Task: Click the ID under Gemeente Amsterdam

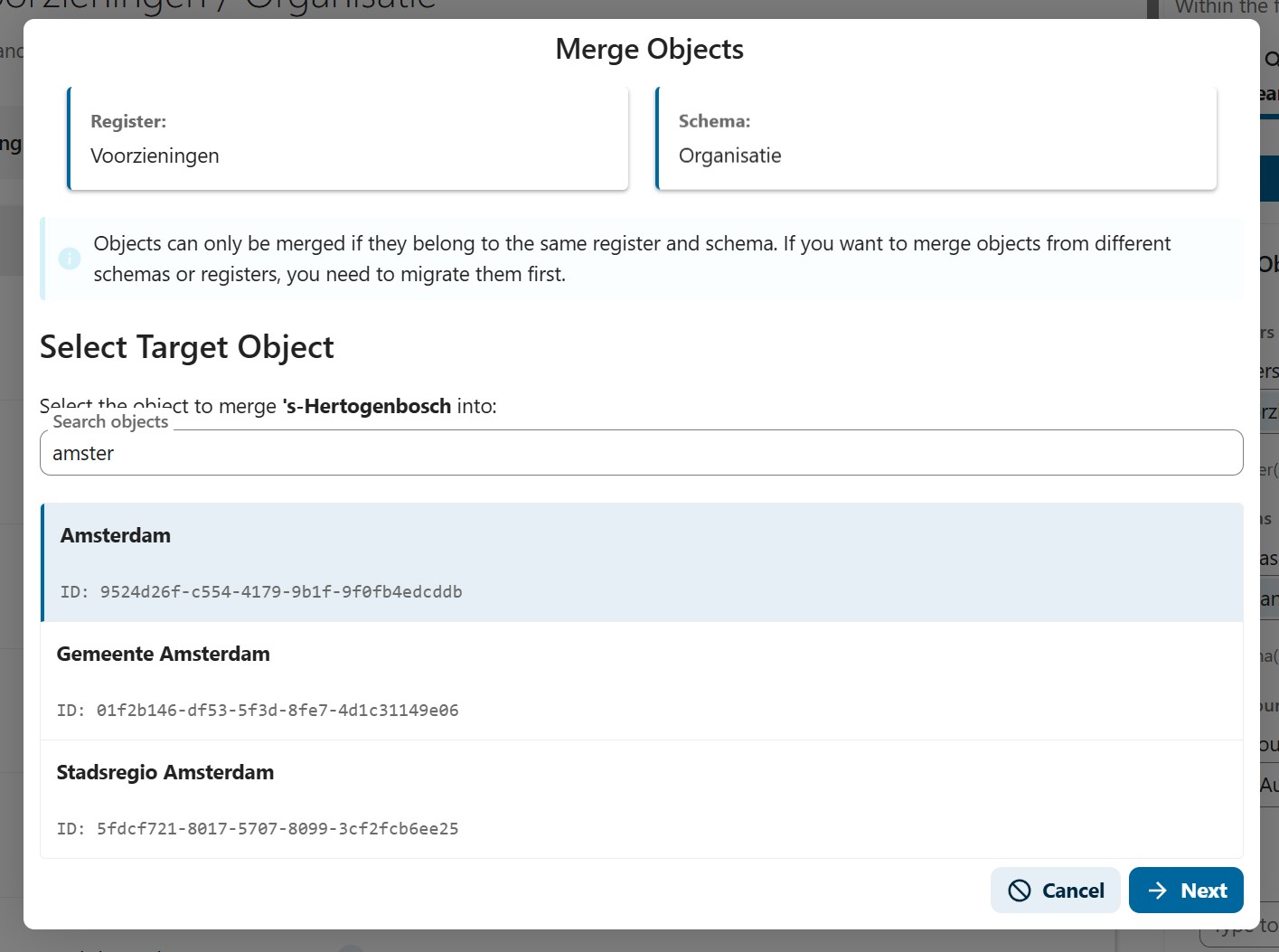Action: coord(258,711)
